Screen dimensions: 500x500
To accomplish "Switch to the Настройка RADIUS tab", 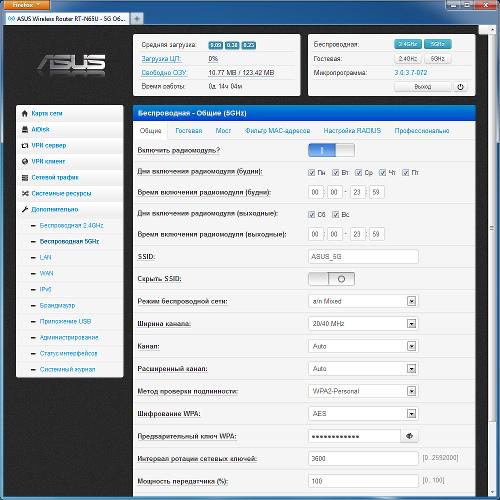I will [352, 131].
